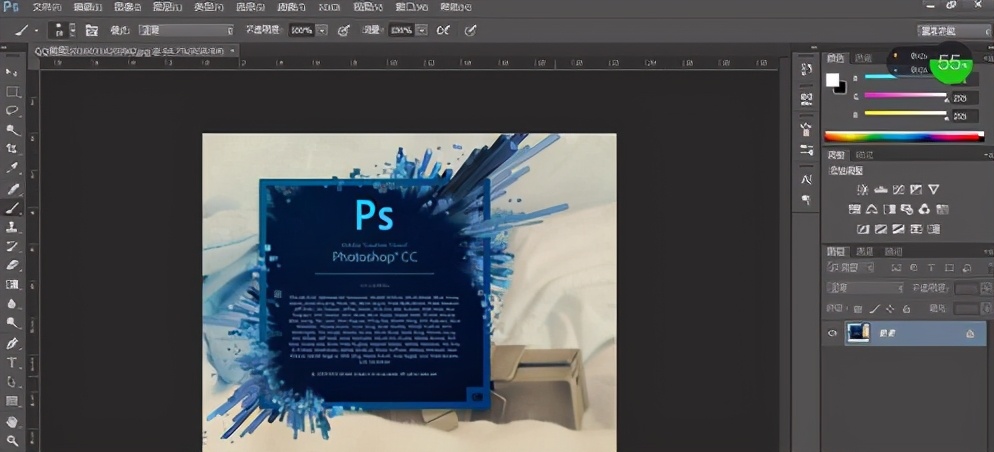Select the Brush tool in toolbox
This screenshot has width=994, height=452.
coord(12,208)
